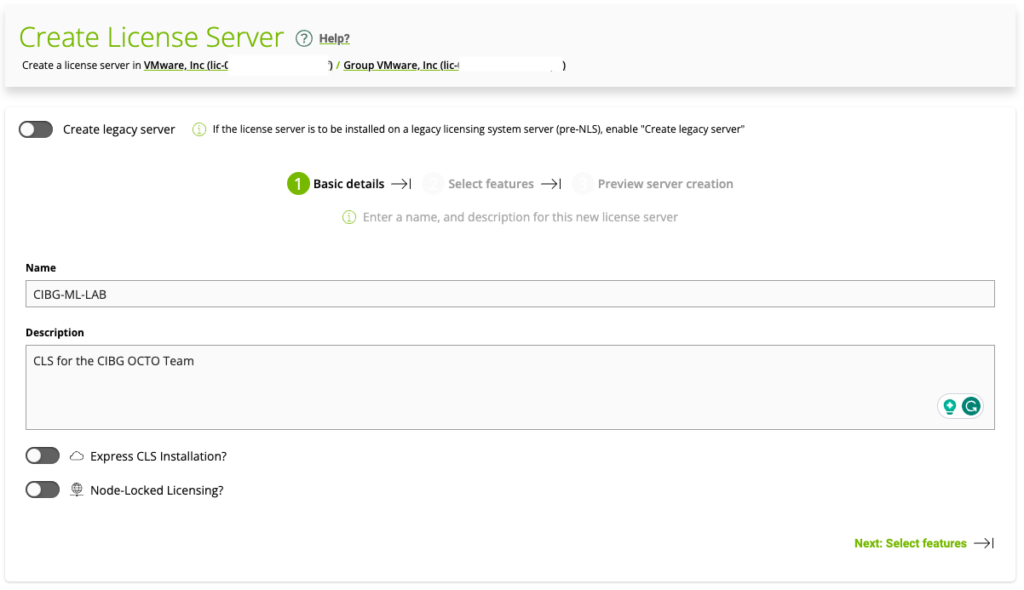Open the Help? link
Viewport: 1024px width, 590px height.
point(334,39)
